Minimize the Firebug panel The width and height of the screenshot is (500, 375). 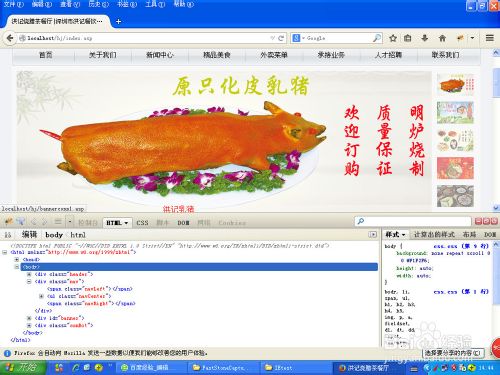[x=478, y=221]
